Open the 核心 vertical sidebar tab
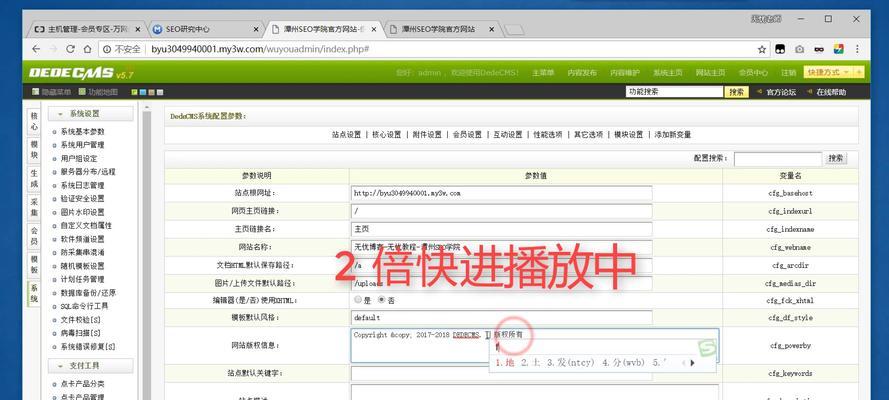Viewport: 889px width, 400px height. click(34, 121)
